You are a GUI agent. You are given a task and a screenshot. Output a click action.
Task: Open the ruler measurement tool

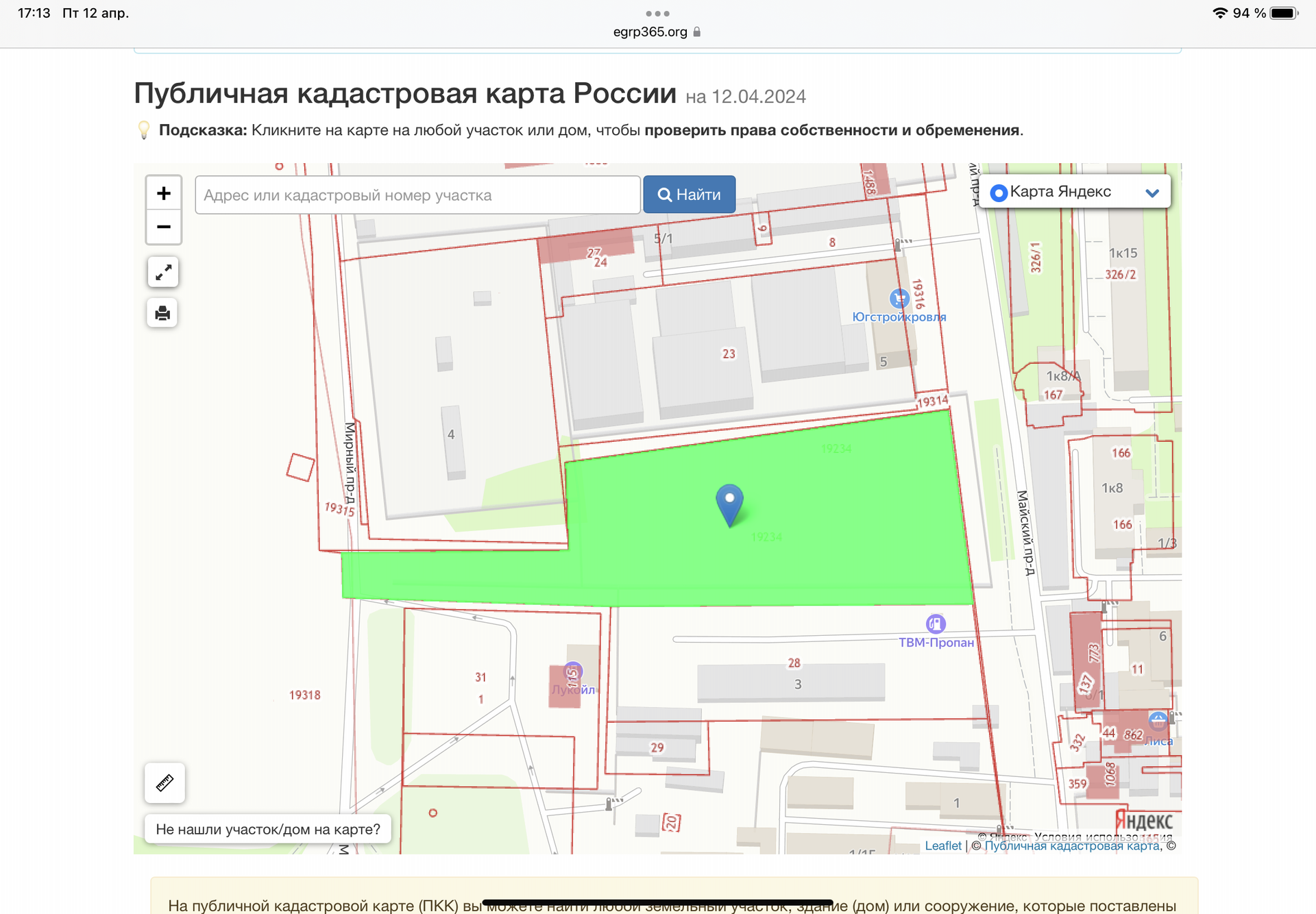164,782
